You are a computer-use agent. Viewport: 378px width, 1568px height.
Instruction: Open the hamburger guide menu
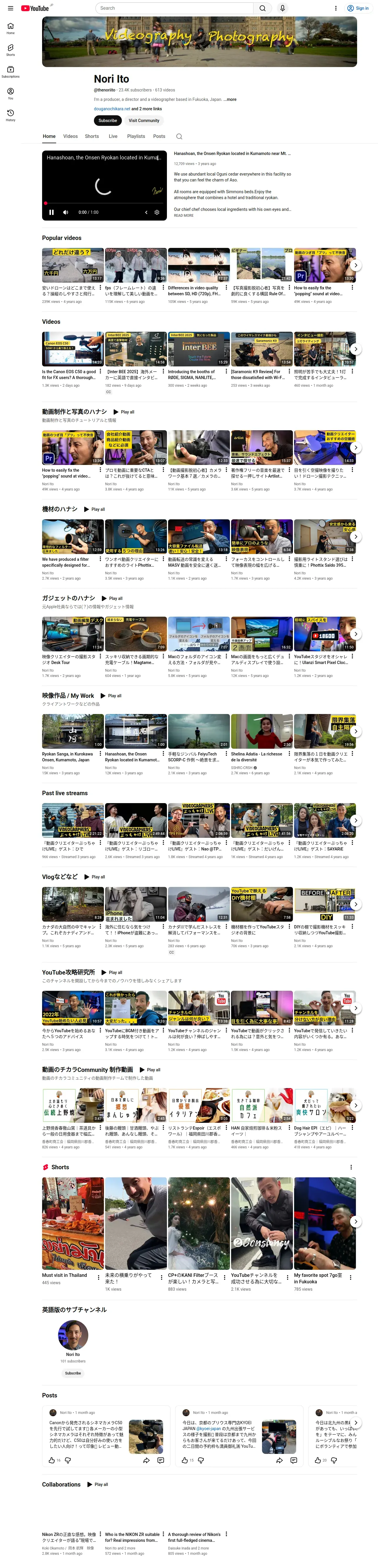[10, 8]
